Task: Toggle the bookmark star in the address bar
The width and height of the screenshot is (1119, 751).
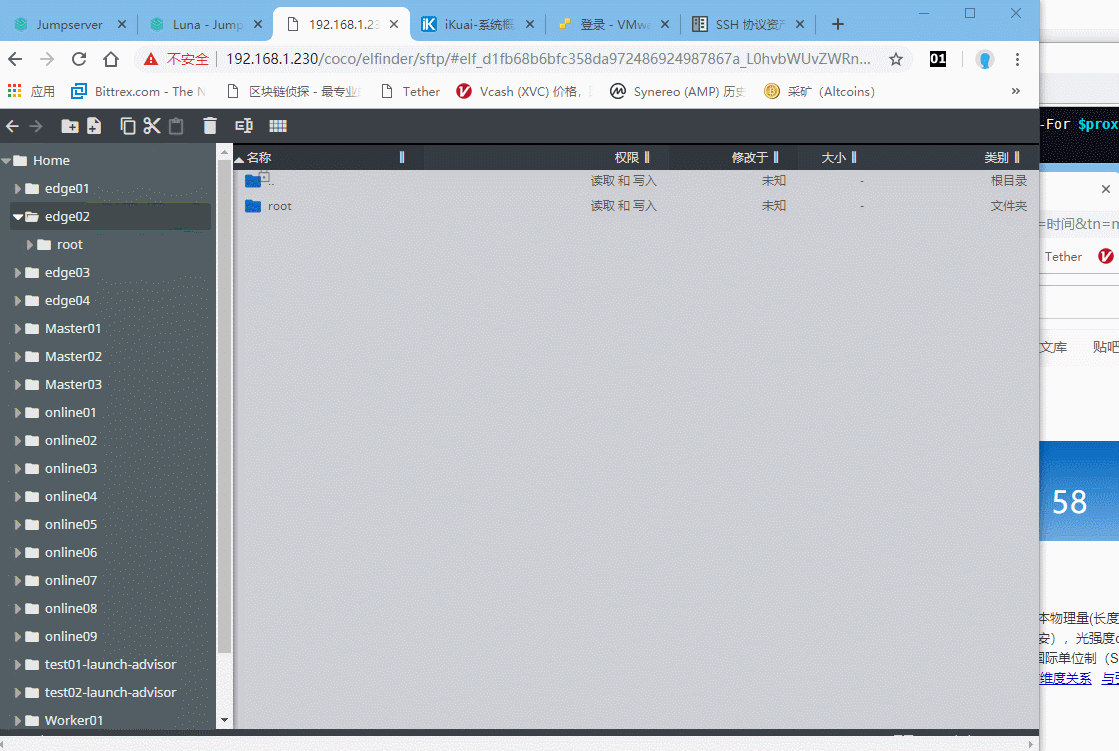Action: pyautogui.click(x=896, y=59)
